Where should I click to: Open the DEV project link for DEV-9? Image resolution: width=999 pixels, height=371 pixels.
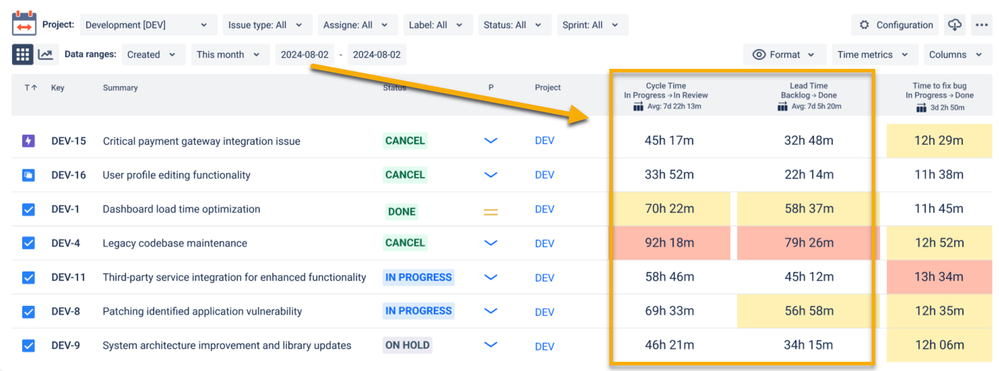tap(545, 346)
